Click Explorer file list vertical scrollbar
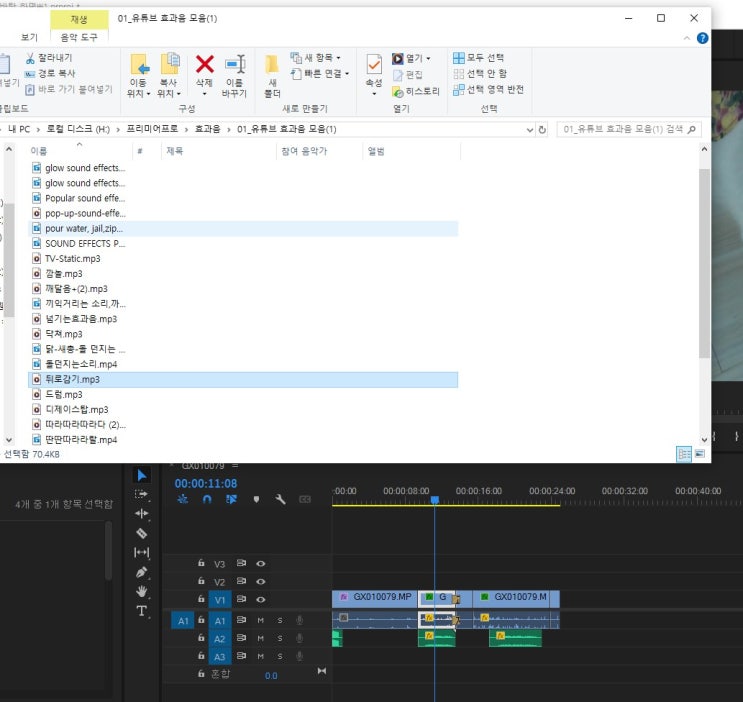Image resolution: width=743 pixels, height=702 pixels. coord(704,263)
